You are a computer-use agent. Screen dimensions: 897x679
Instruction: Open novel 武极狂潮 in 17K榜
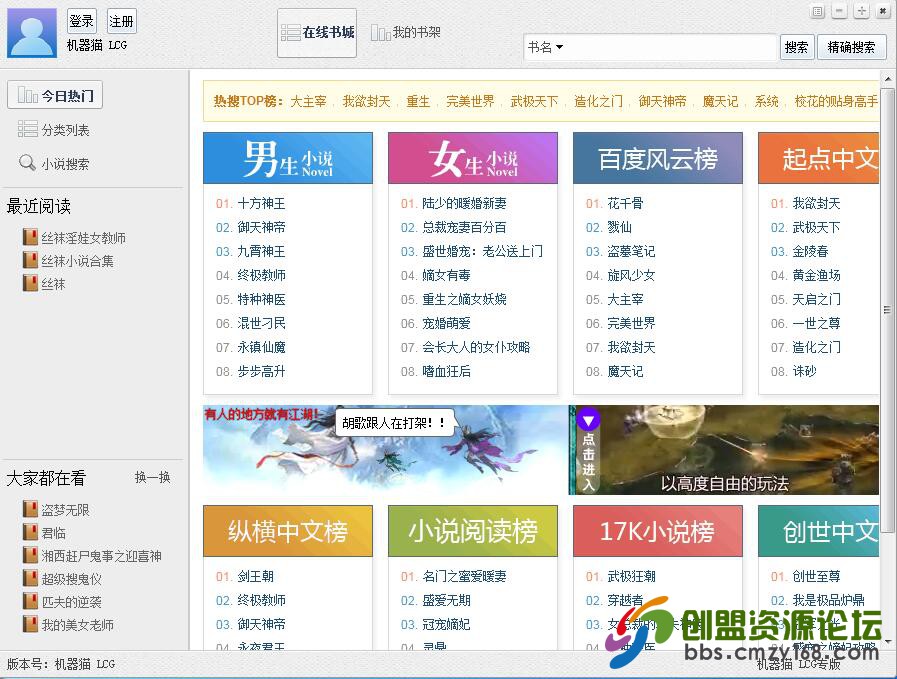tap(631, 576)
